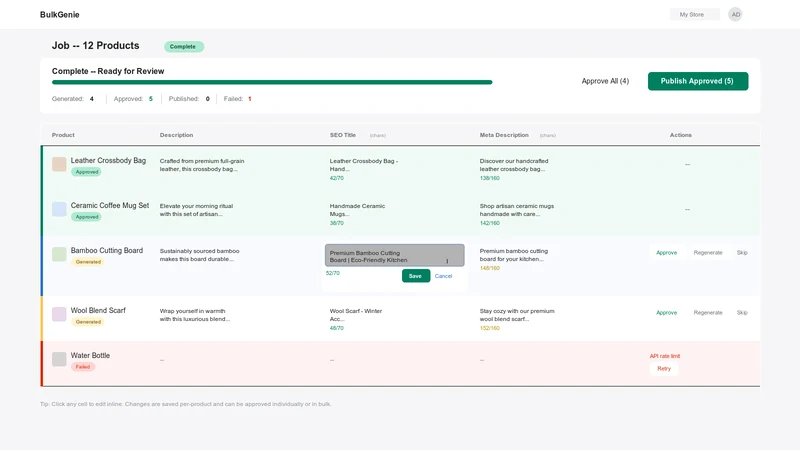Click Wool Blend Scarf thumbnail

tap(59, 314)
